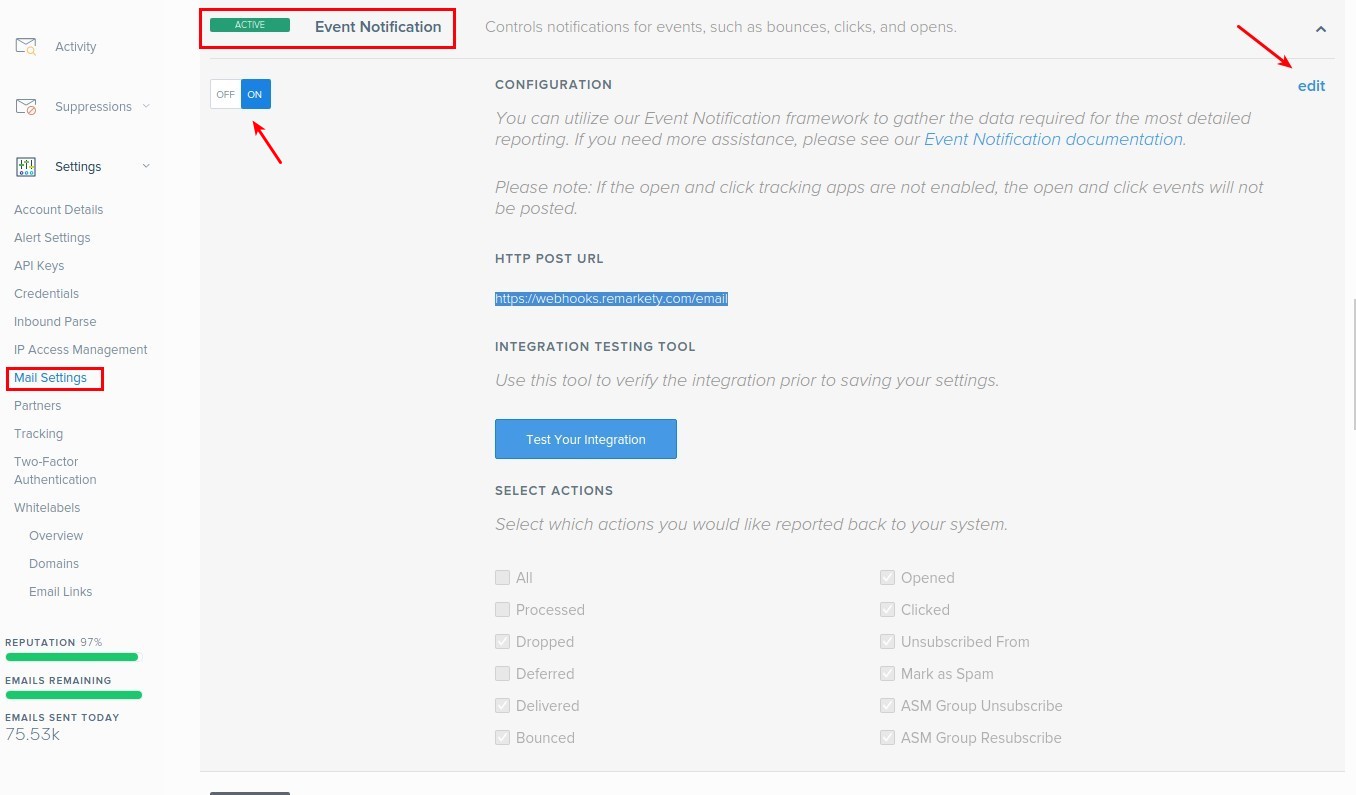Enable the Deferred action checkbox
Viewport: 1356px width, 795px height.
(x=502, y=674)
